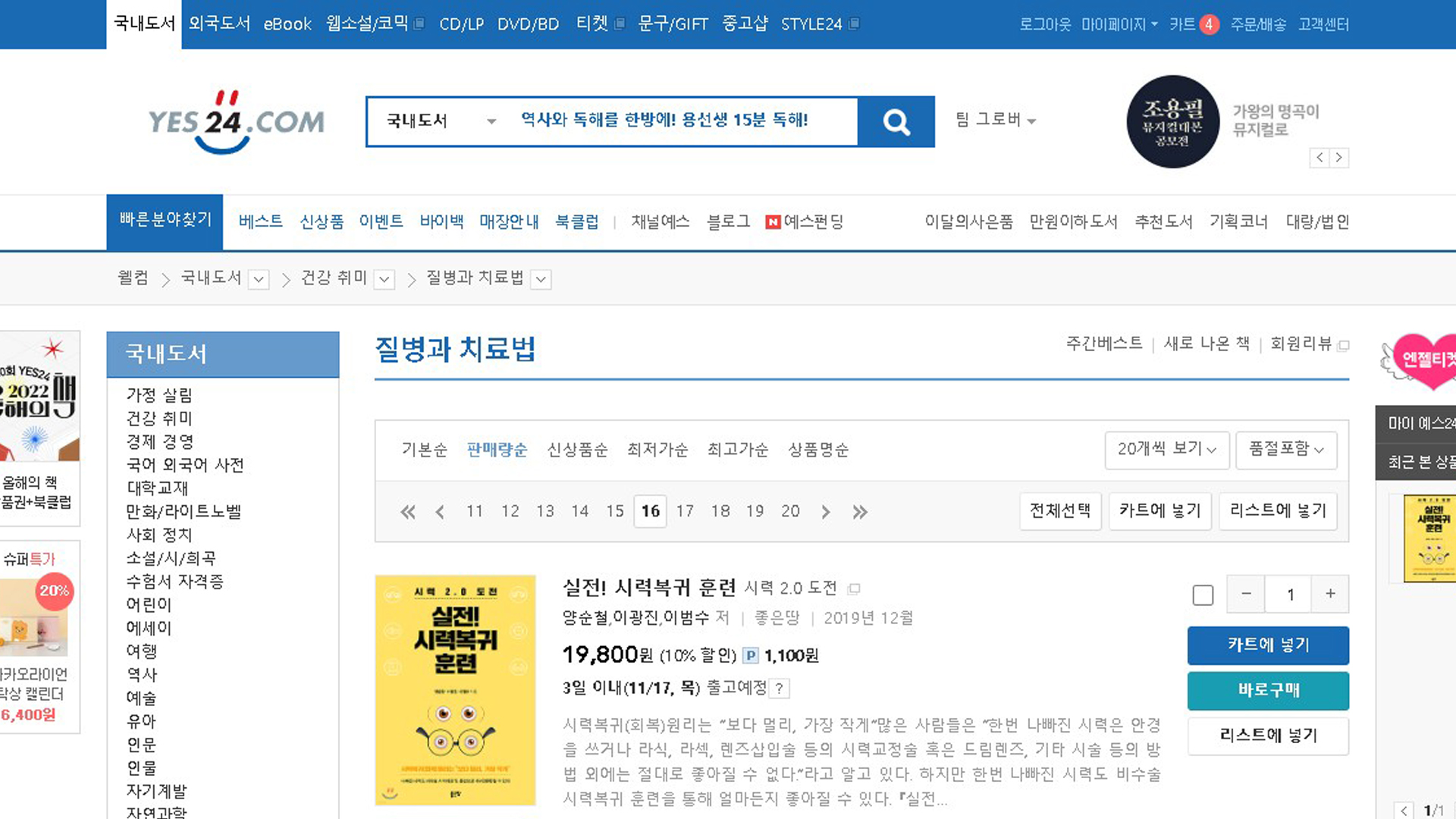Sort the list by 신상품순
The height and width of the screenshot is (819, 1456).
[577, 450]
